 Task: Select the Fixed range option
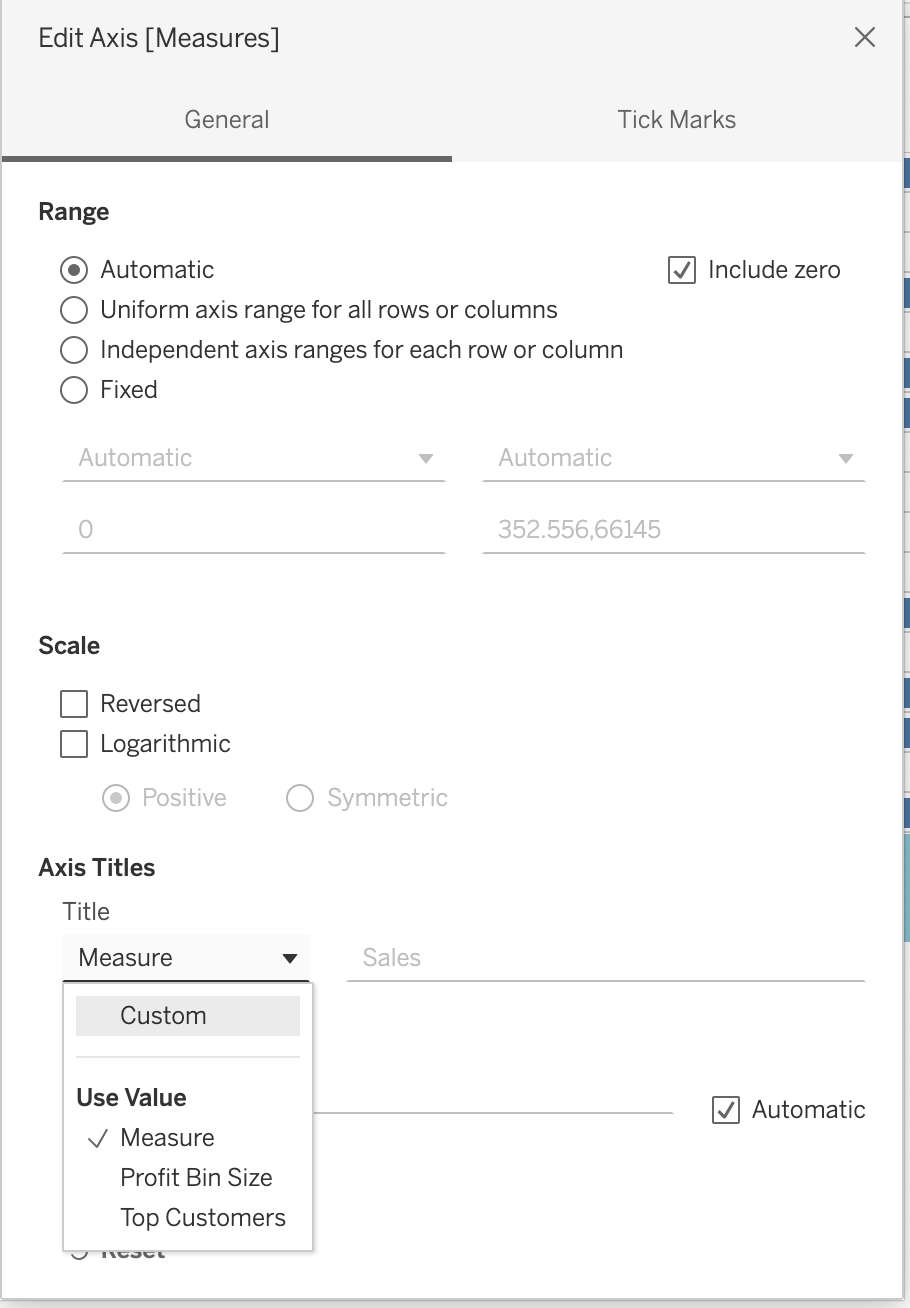(x=73, y=389)
